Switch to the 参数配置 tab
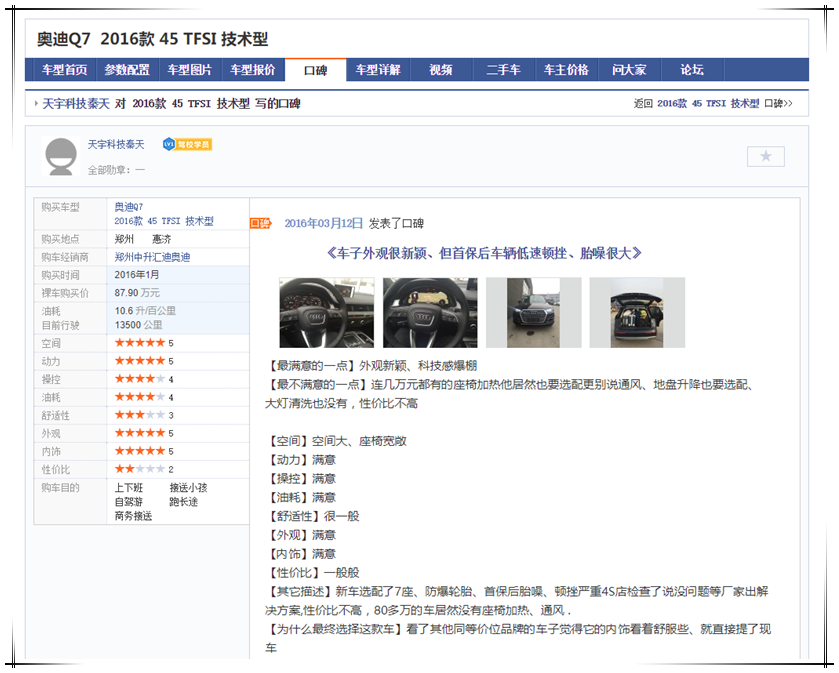The image size is (839, 673). (127, 70)
